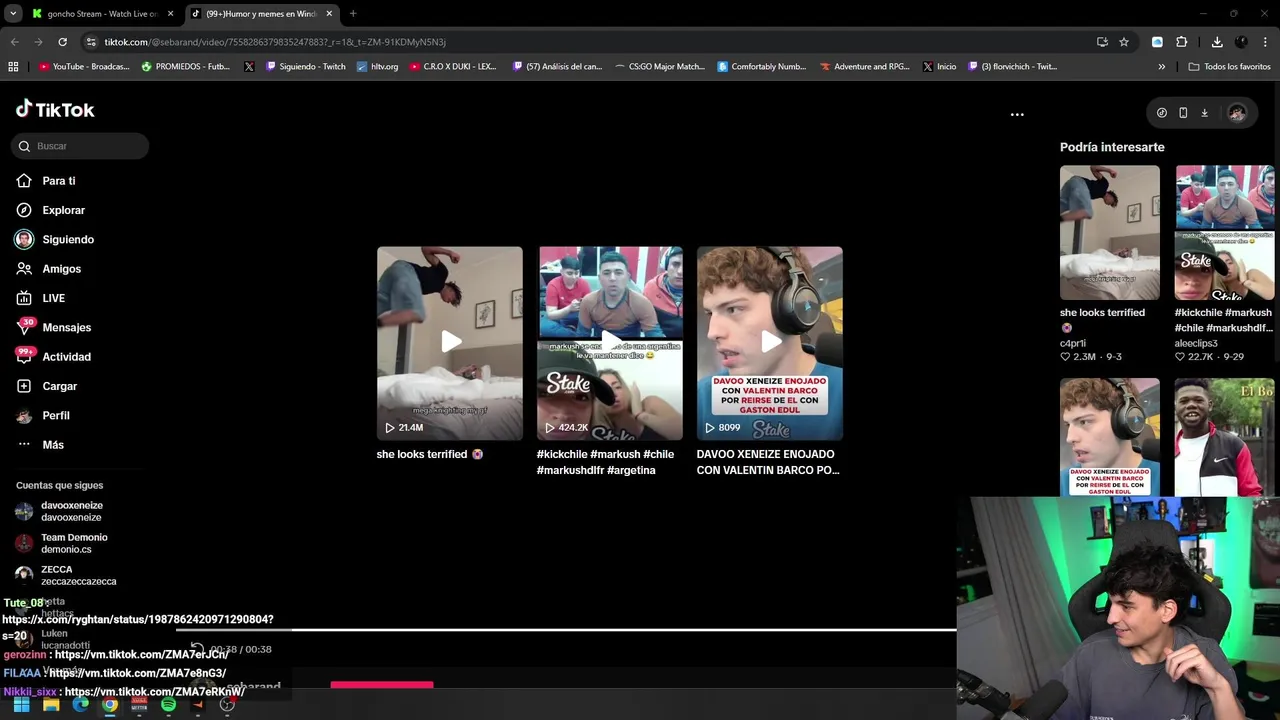
Task: Open davooxeneize followed account
Action: point(71,511)
